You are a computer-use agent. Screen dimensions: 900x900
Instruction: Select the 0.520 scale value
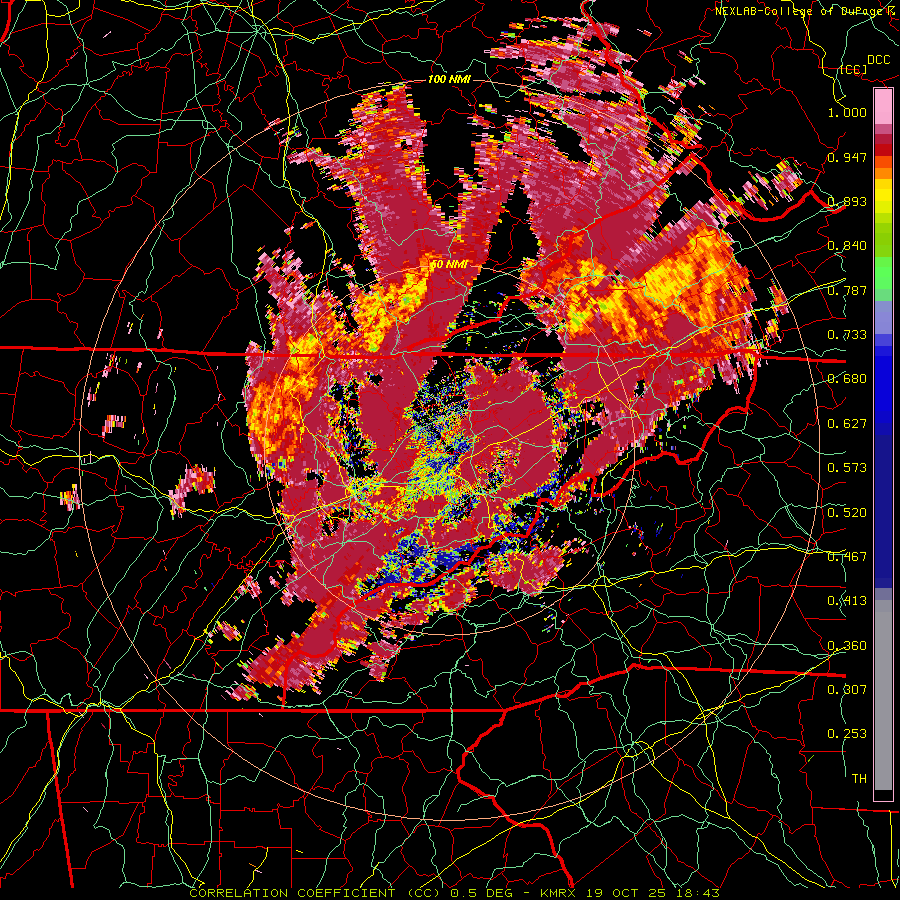pyautogui.click(x=847, y=512)
